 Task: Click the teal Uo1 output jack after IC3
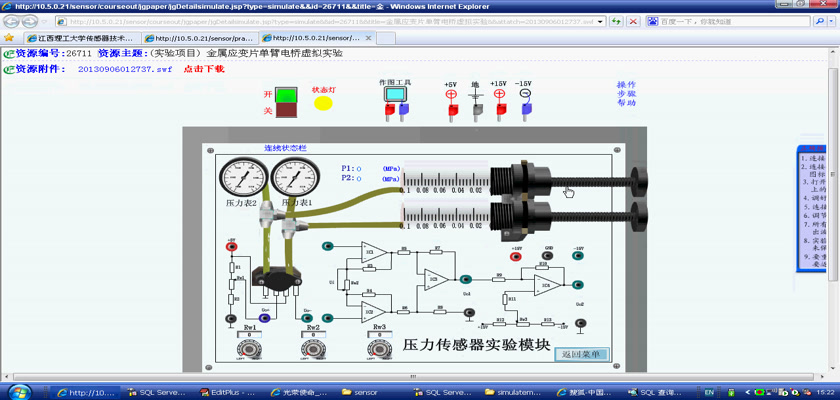[x=466, y=279]
